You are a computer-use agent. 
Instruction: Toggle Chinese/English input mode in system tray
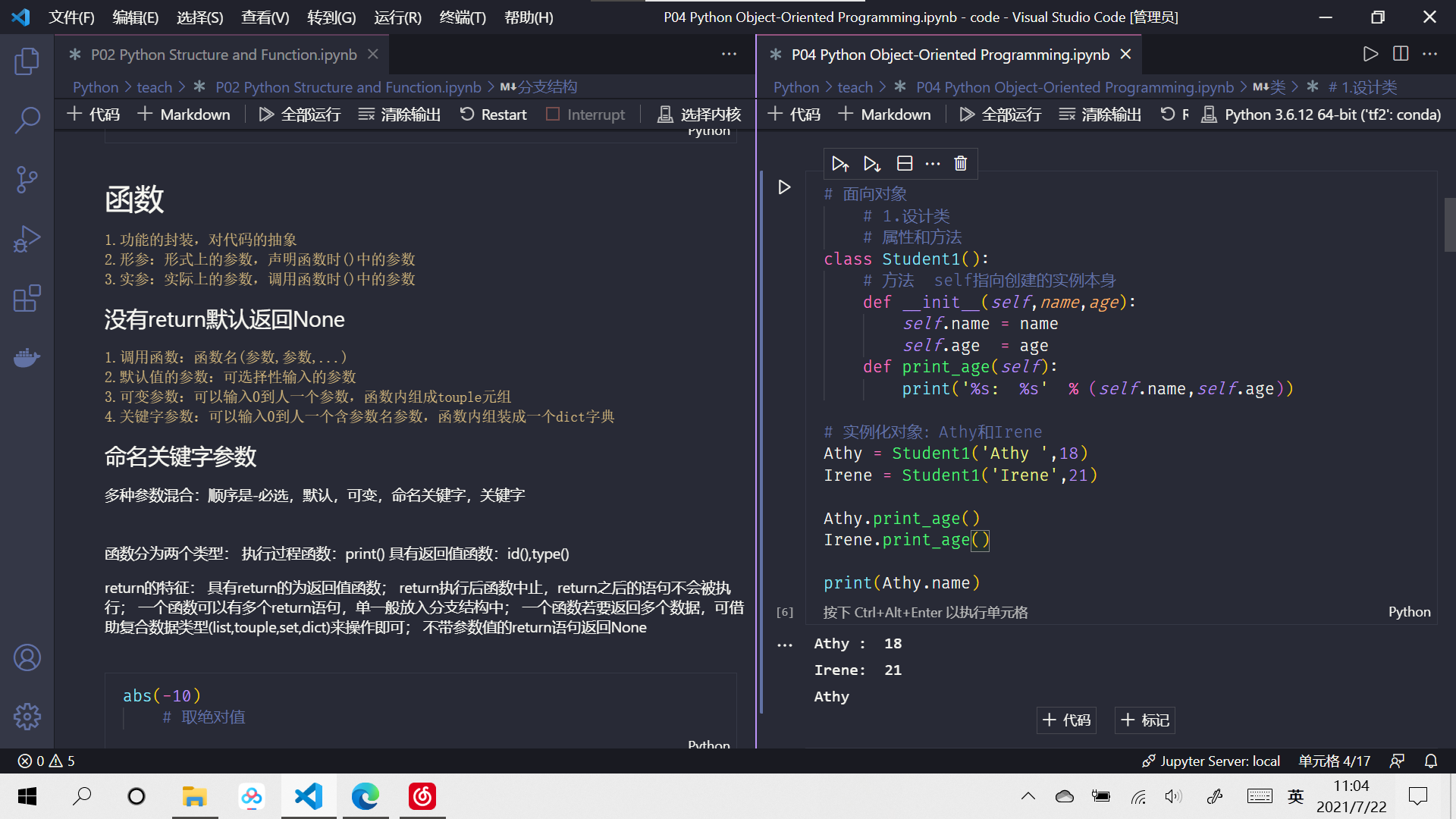tap(1295, 796)
